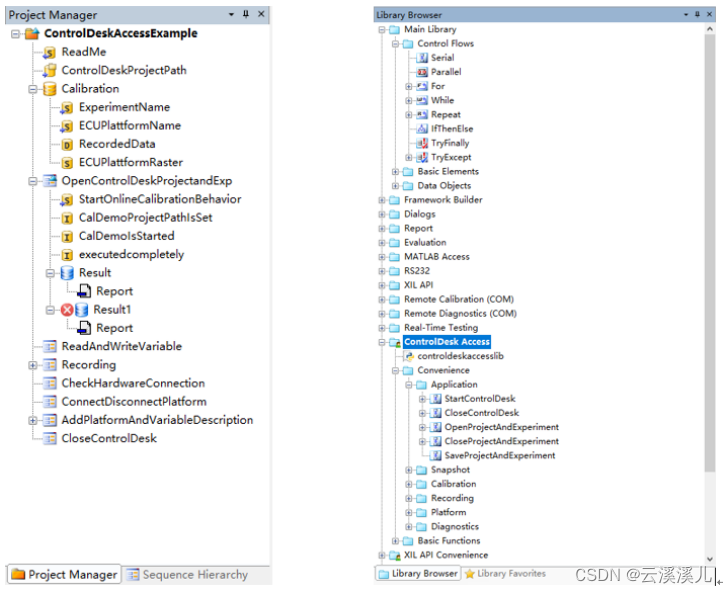This screenshot has width=727, height=593.
Task: Select the executedcompletely variable
Action: coord(131,255)
